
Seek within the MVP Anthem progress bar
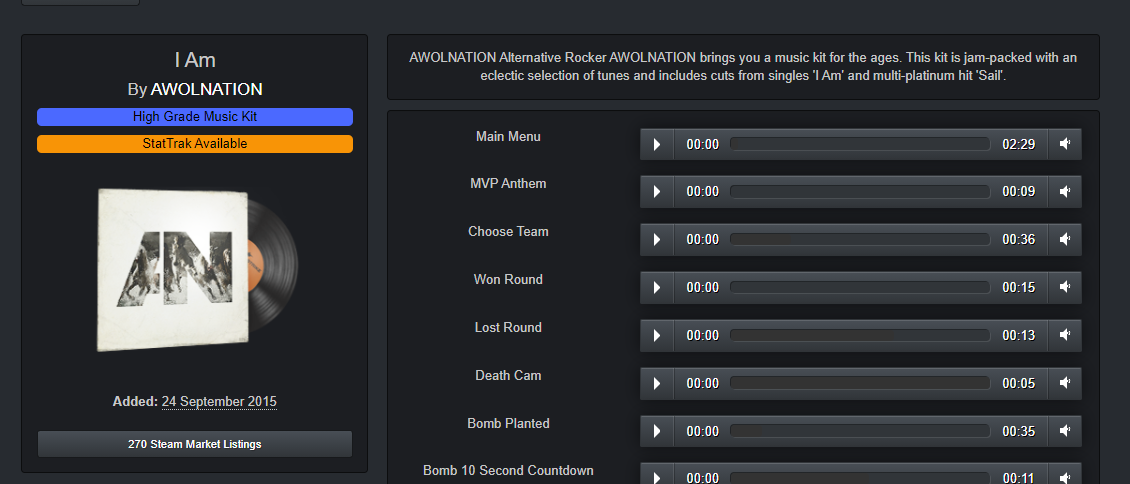(x=860, y=192)
